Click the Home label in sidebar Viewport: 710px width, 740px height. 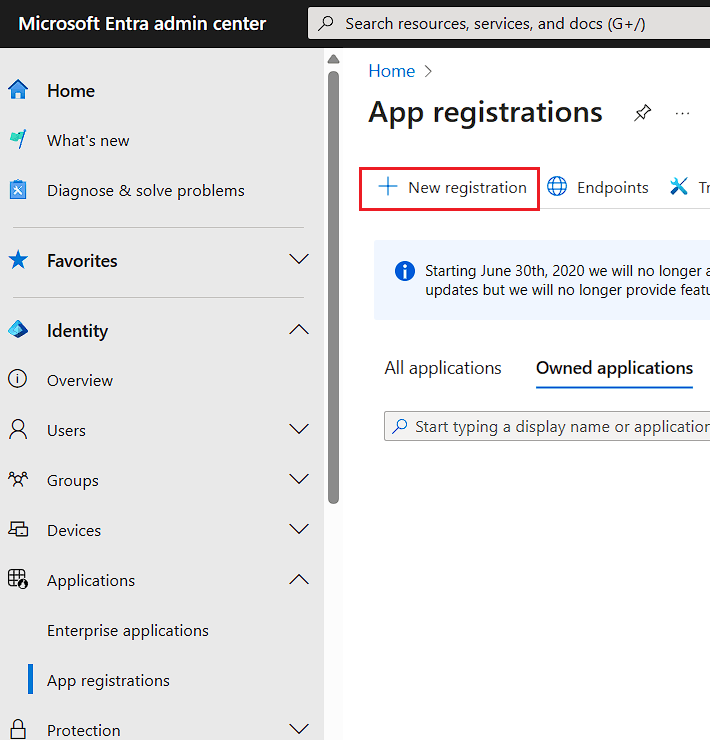71,91
